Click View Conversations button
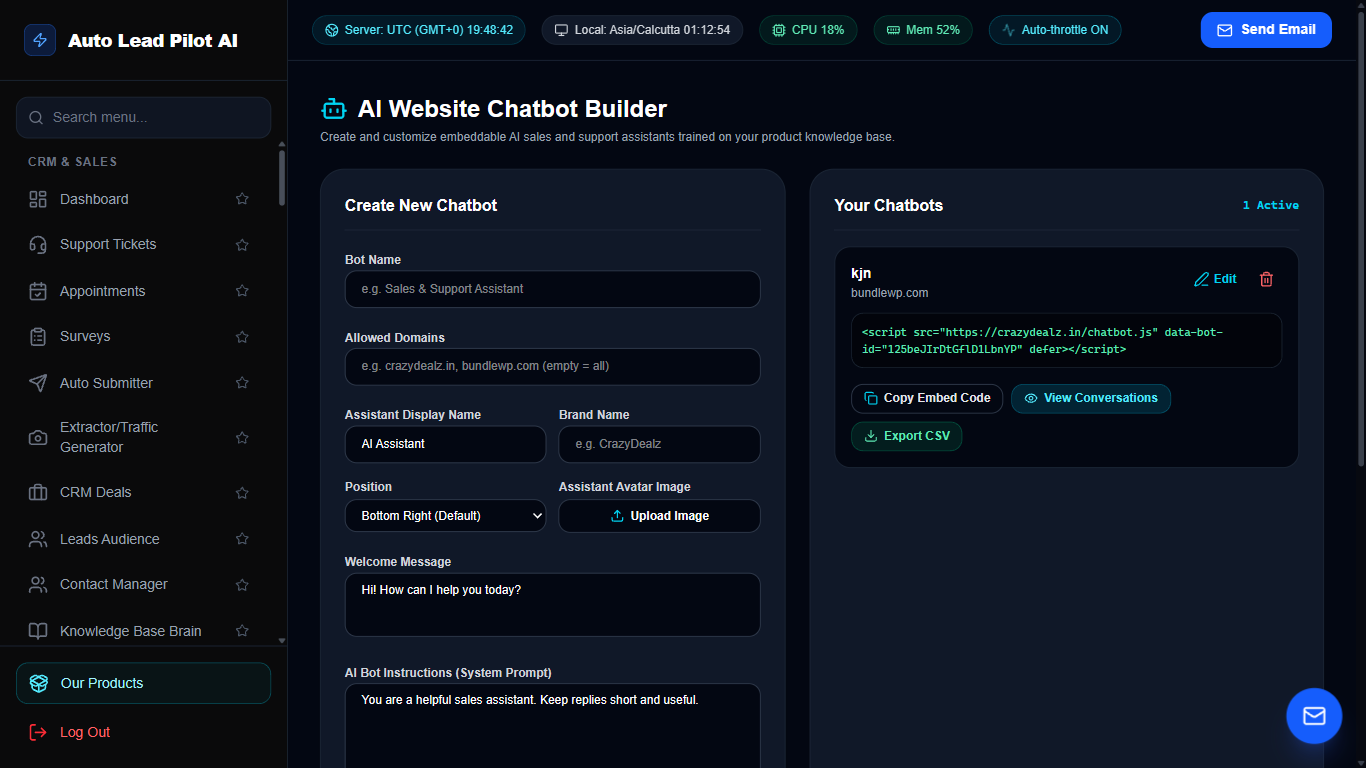 (x=1091, y=398)
